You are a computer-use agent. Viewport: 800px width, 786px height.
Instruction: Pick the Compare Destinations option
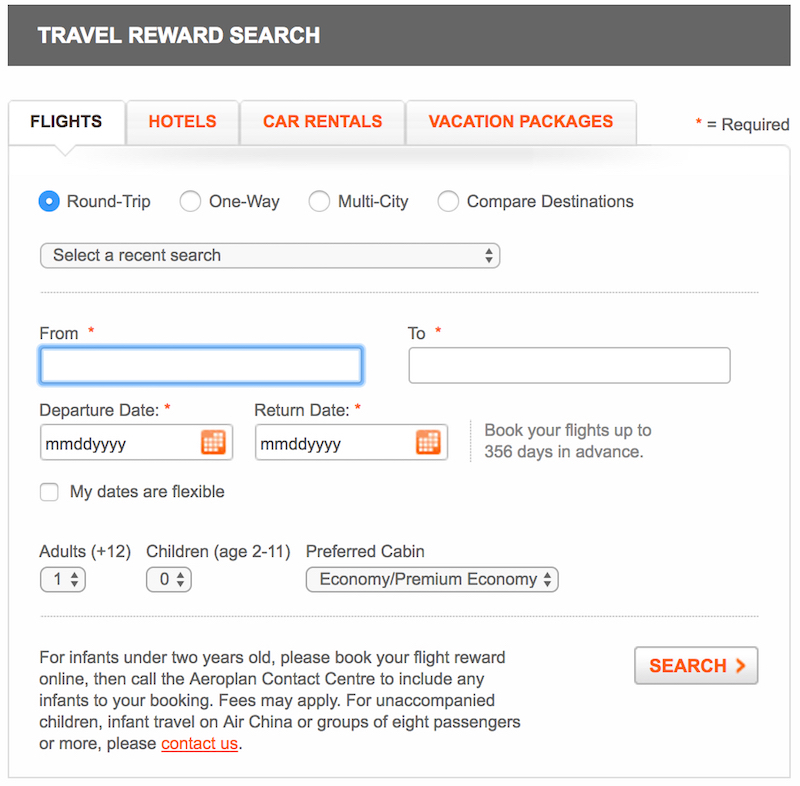point(448,201)
